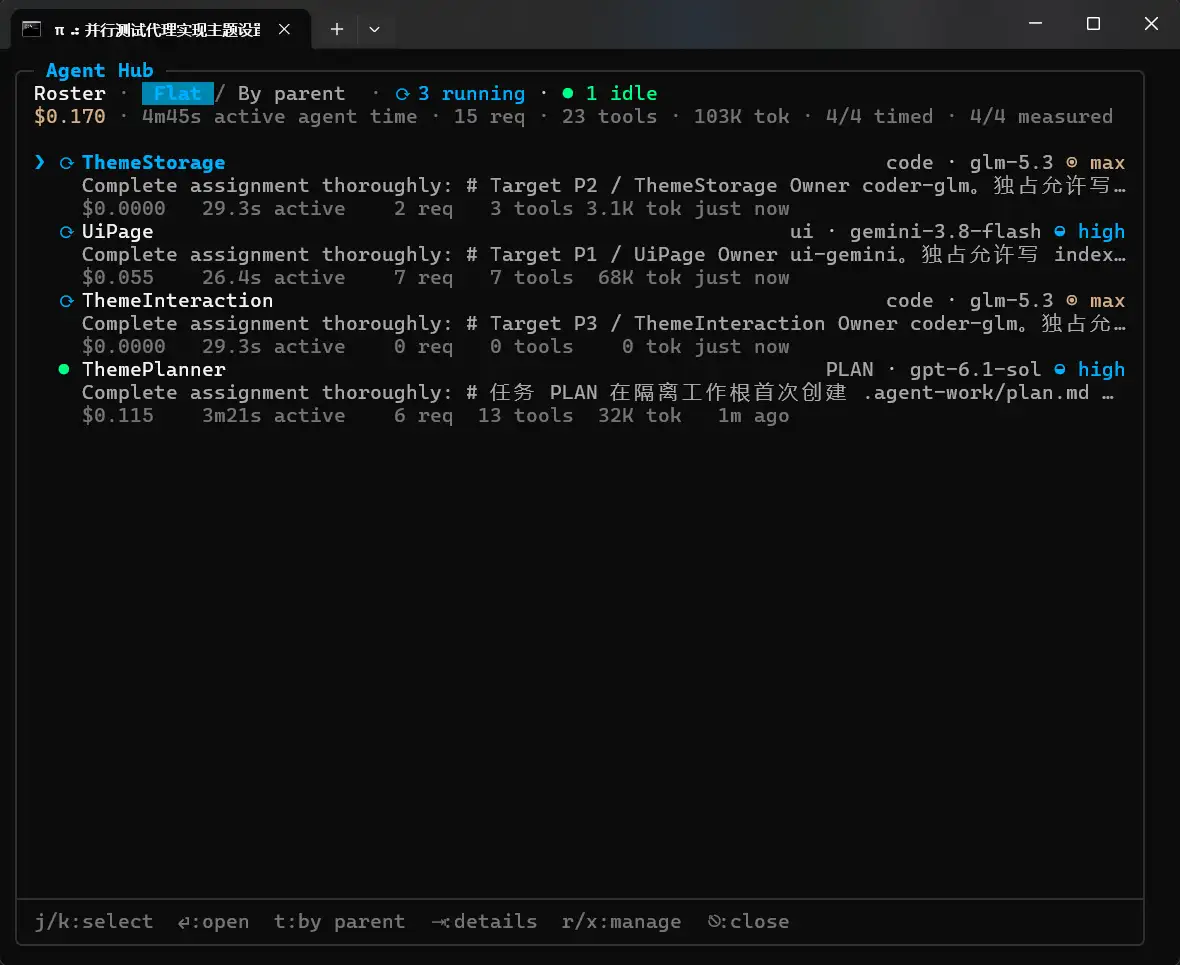Click the 't:by parent' footer hint
1180x965 pixels.
(339, 921)
